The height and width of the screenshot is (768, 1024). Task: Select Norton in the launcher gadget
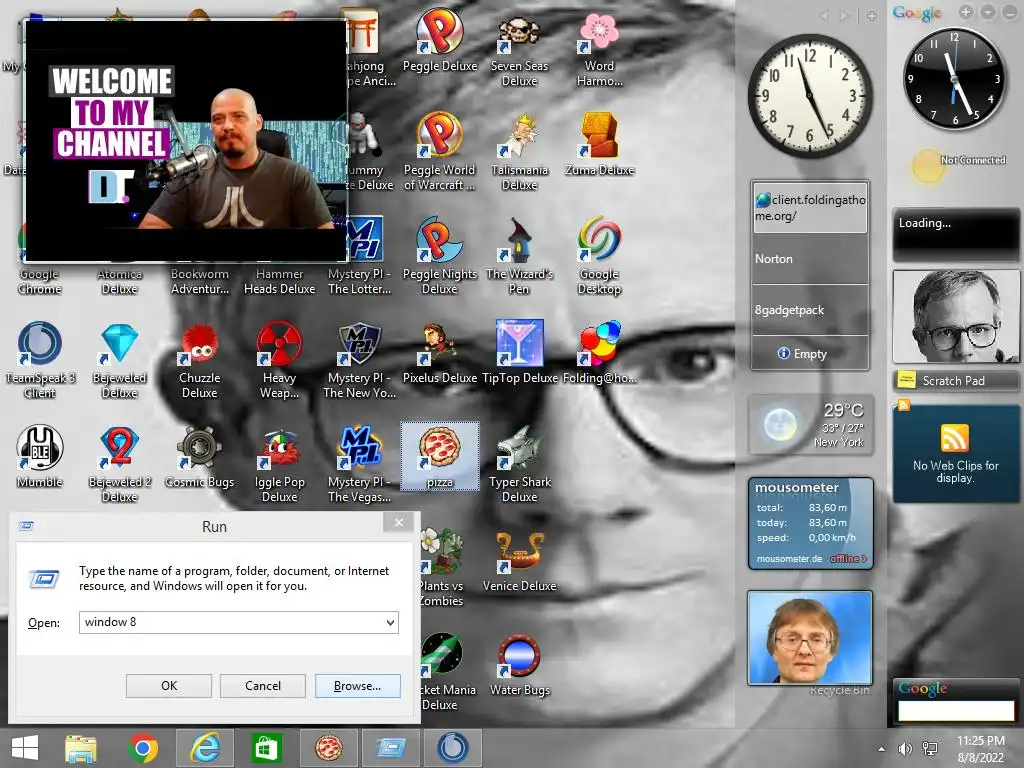(x=810, y=259)
